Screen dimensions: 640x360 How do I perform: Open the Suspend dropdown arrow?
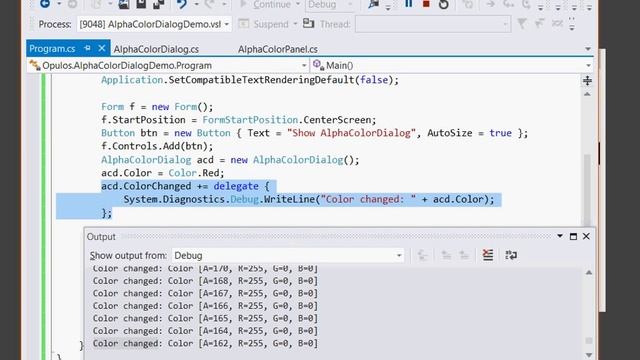(x=295, y=24)
